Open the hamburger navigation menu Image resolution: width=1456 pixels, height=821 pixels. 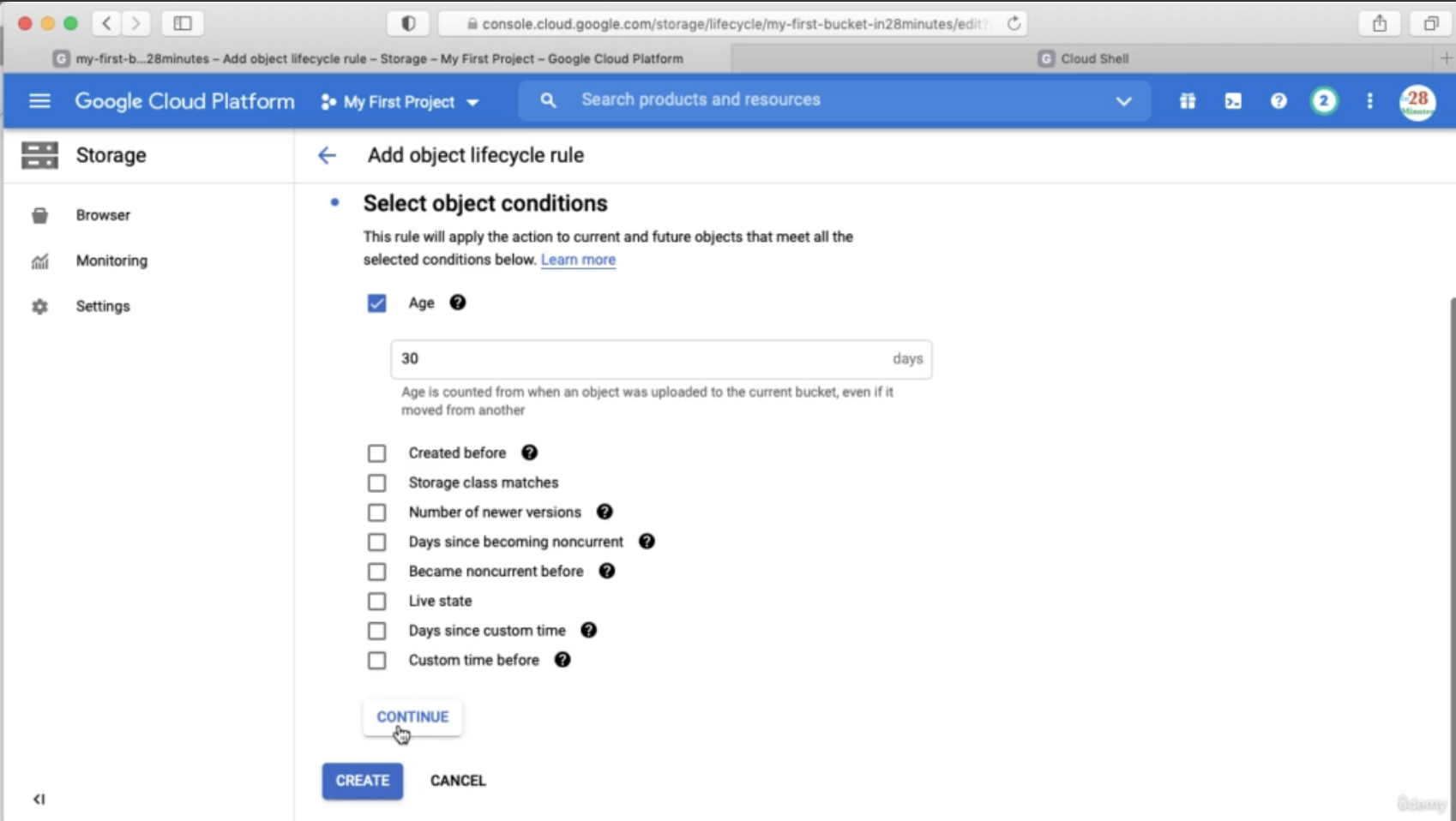[39, 101]
